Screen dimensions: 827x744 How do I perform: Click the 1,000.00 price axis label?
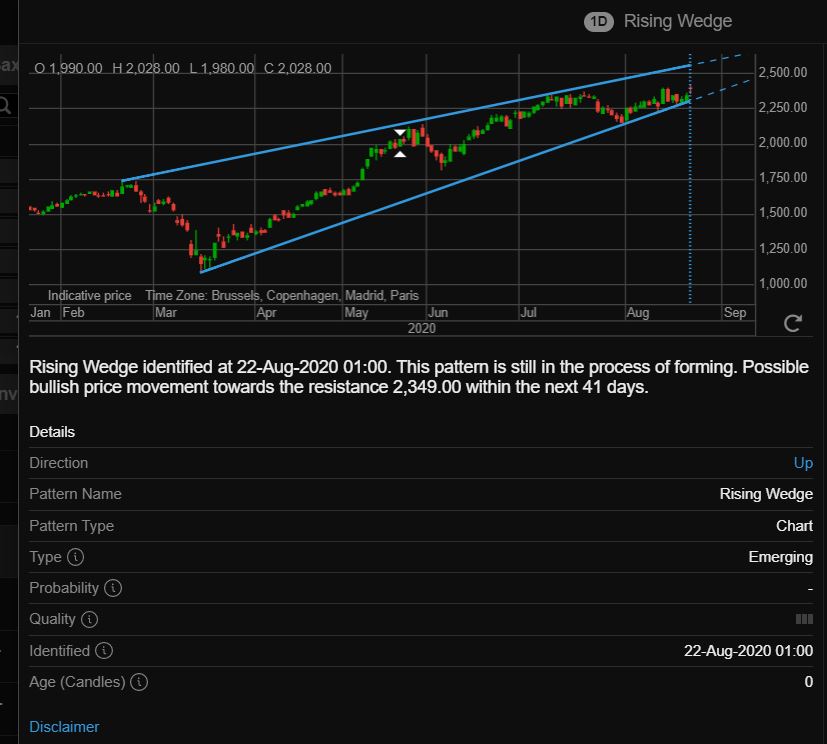[x=783, y=283]
